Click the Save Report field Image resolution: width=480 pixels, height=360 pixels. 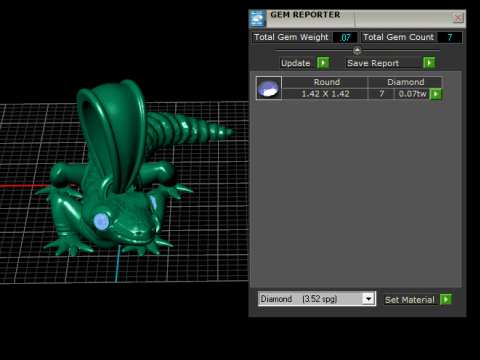(x=384, y=63)
